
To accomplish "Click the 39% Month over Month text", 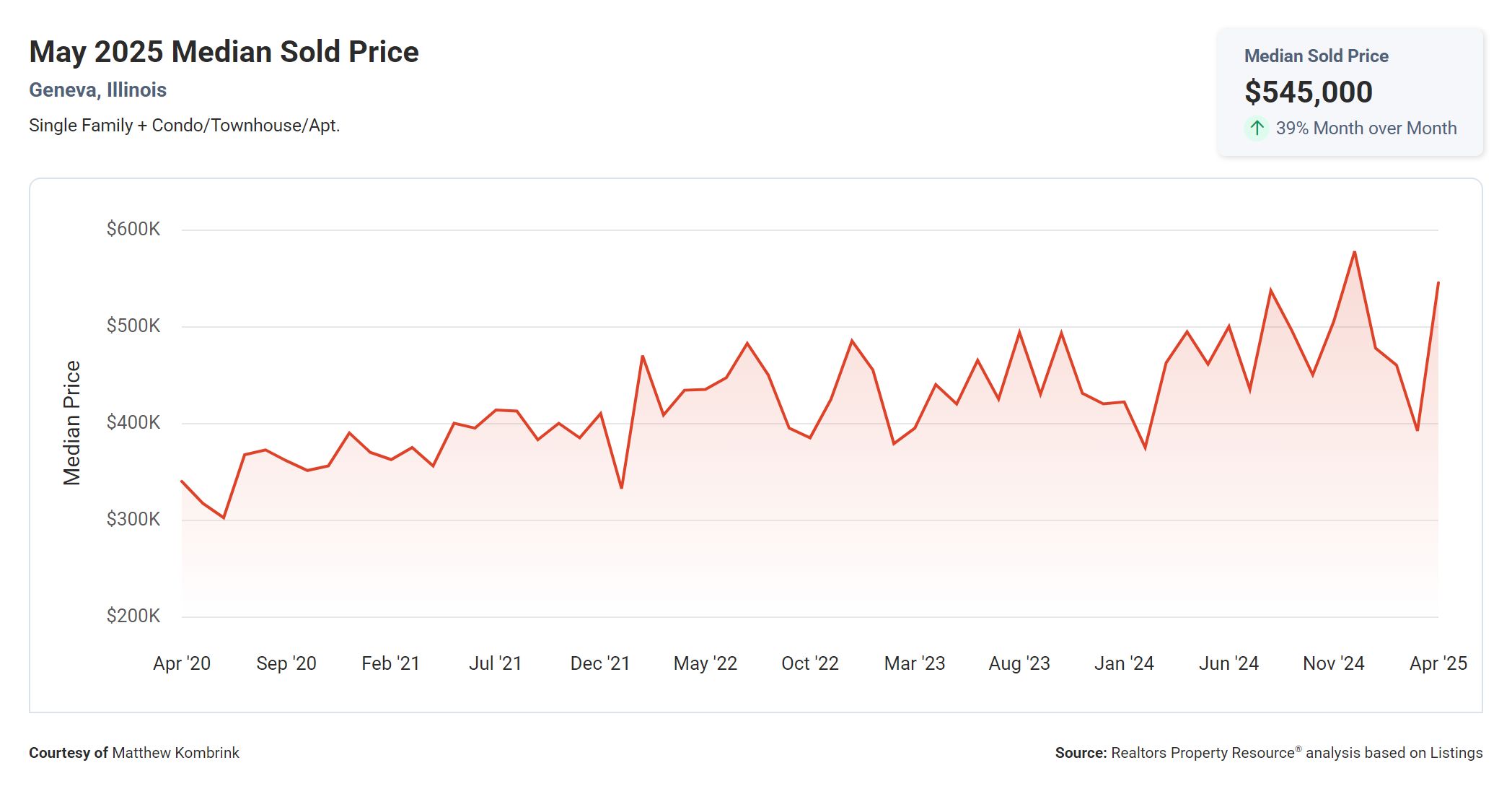I will click(1366, 128).
